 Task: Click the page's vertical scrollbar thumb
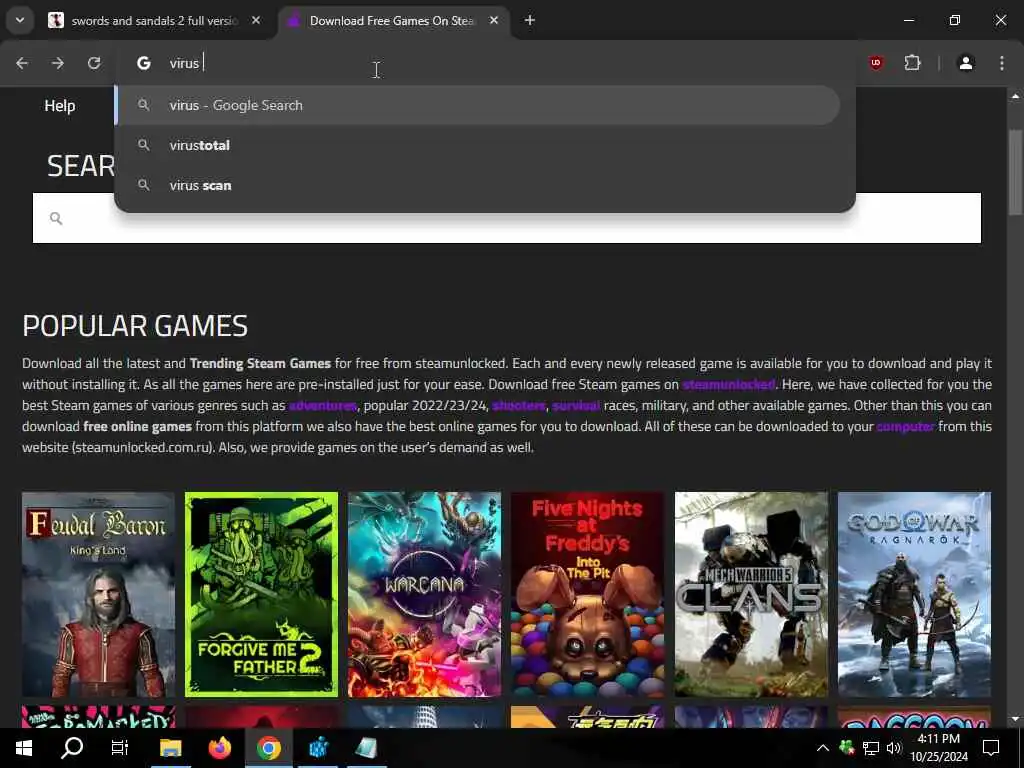click(x=1015, y=172)
